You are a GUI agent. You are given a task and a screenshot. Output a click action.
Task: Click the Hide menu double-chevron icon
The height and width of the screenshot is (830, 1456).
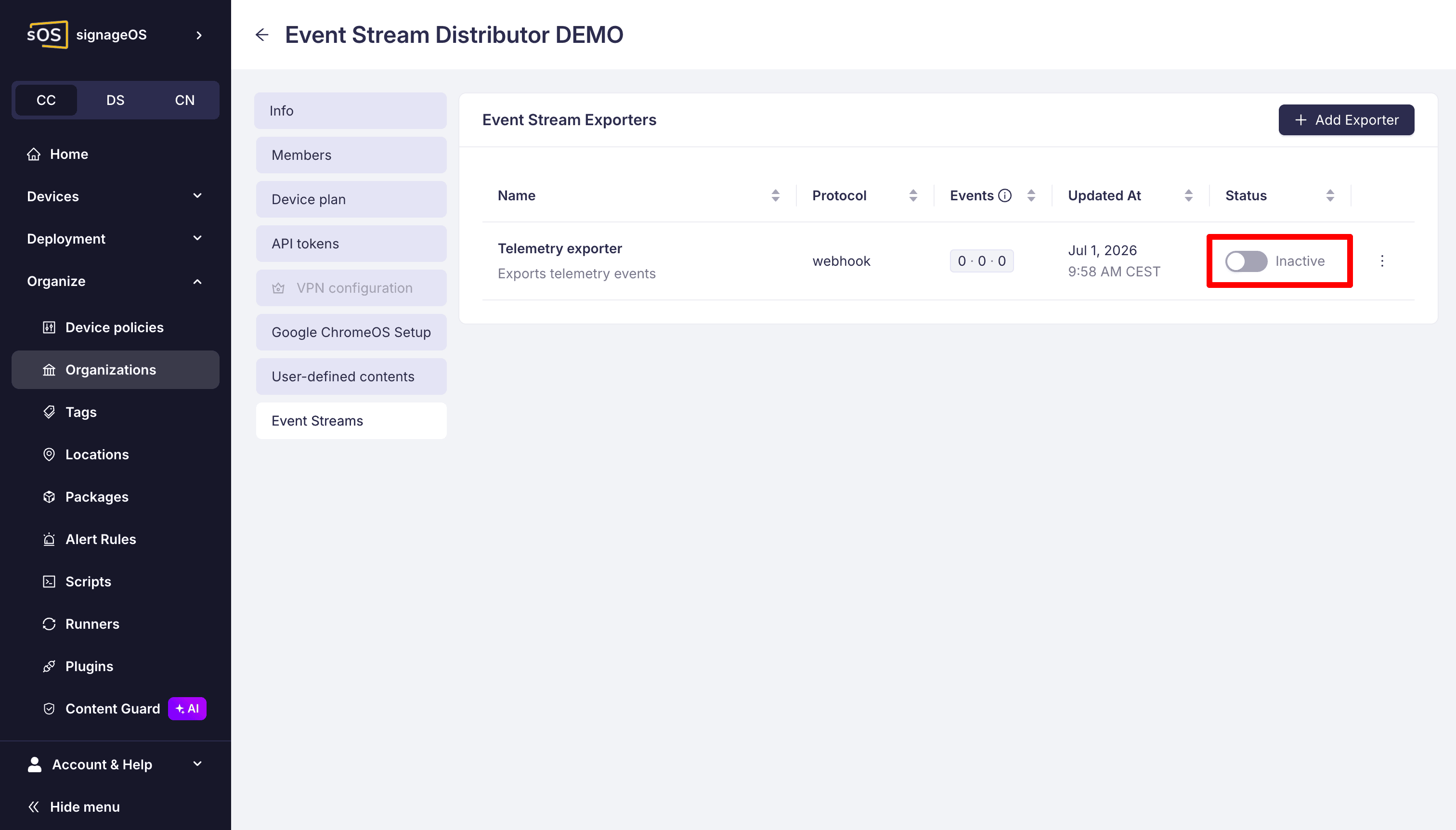34,806
